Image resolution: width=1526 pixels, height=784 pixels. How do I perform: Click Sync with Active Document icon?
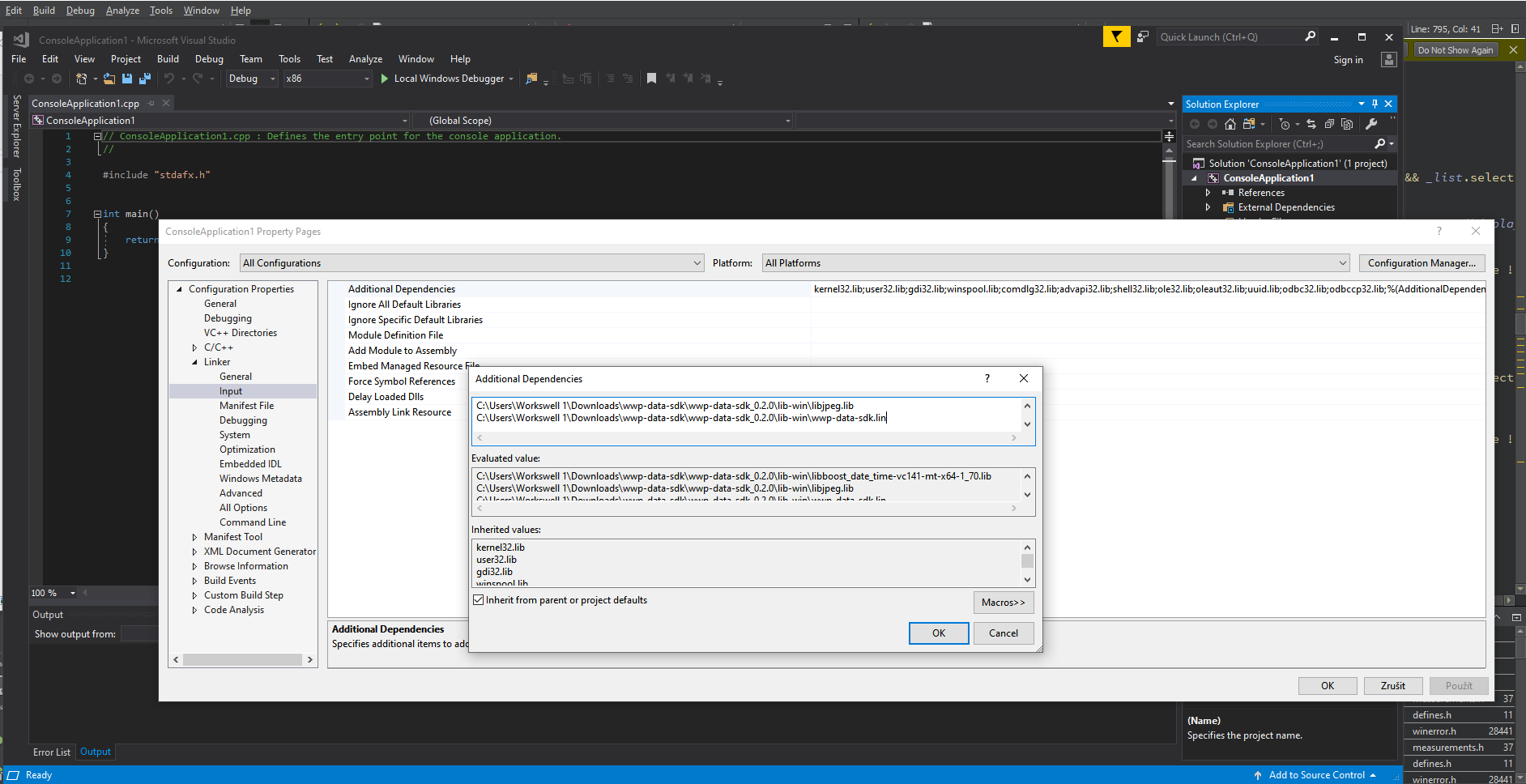click(x=1311, y=124)
